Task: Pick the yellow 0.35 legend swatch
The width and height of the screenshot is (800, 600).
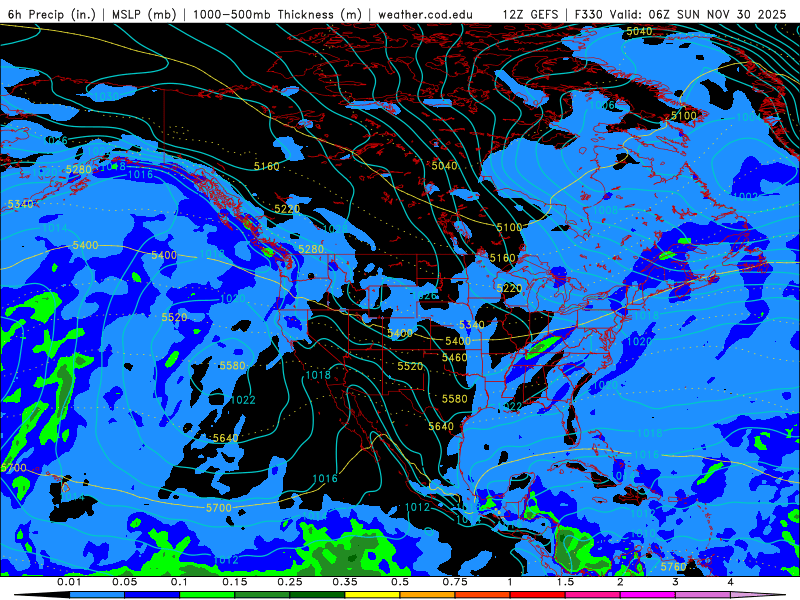Action: click(372, 595)
